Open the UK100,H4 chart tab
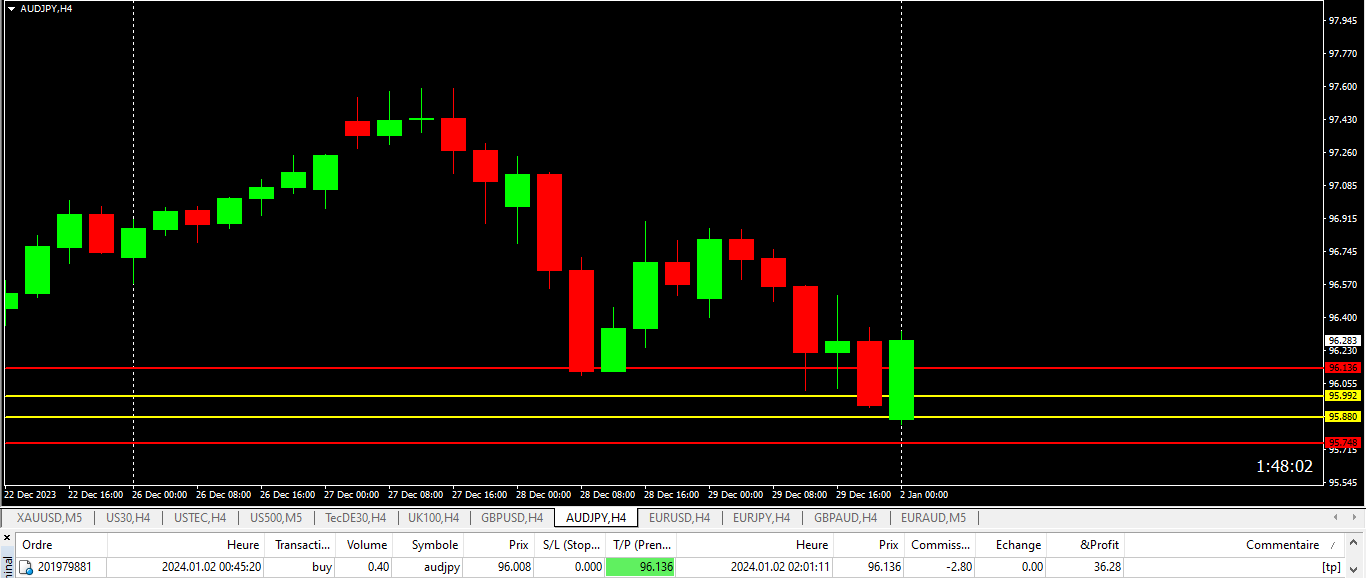This screenshot has width=1366, height=578. pos(433,517)
